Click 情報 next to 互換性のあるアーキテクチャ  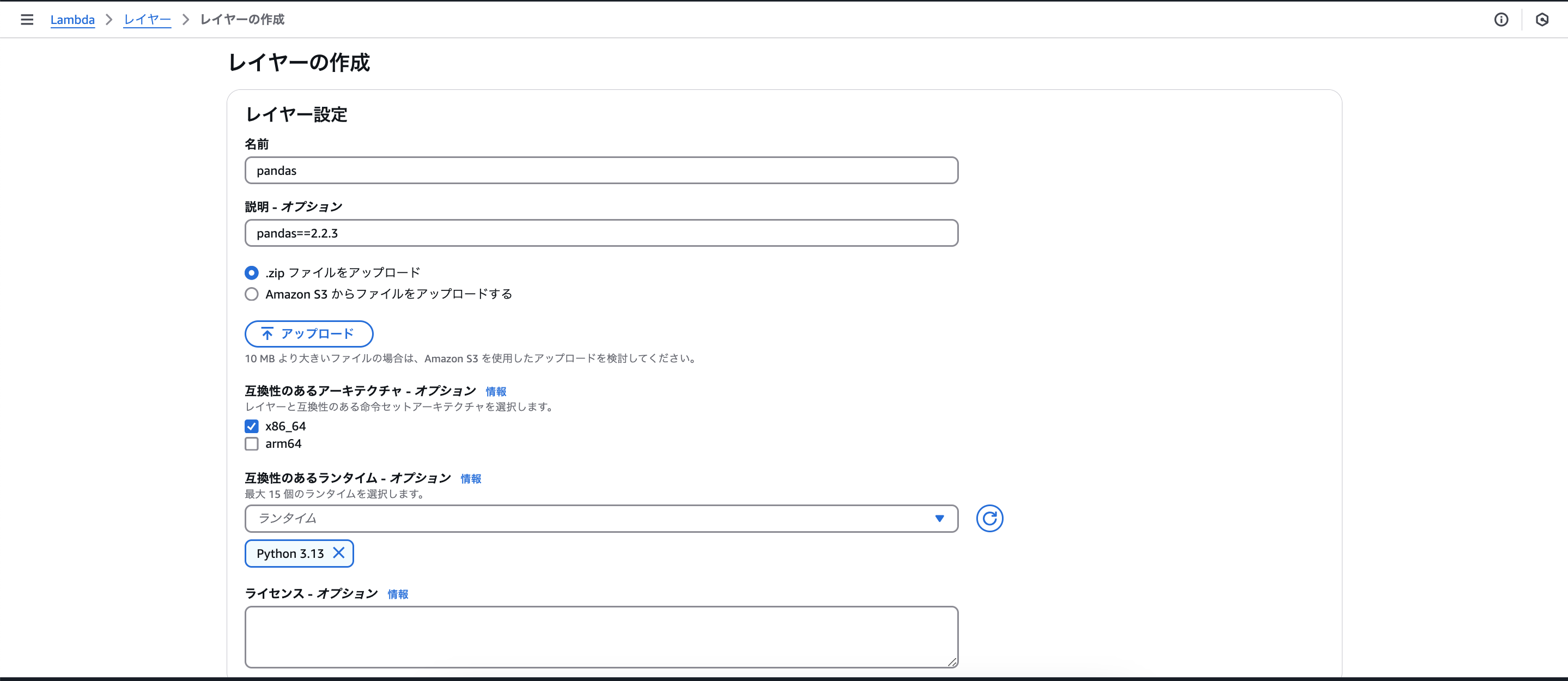[x=495, y=391]
